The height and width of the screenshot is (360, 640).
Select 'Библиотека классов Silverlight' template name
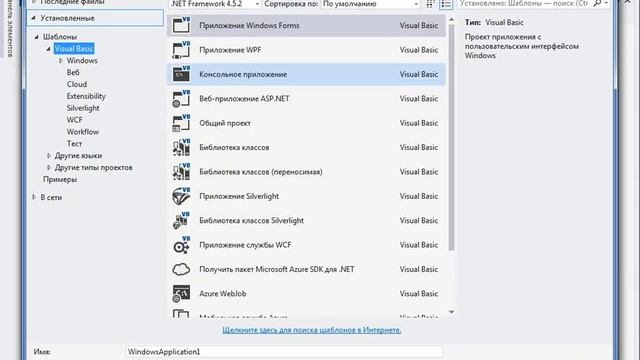pos(251,221)
